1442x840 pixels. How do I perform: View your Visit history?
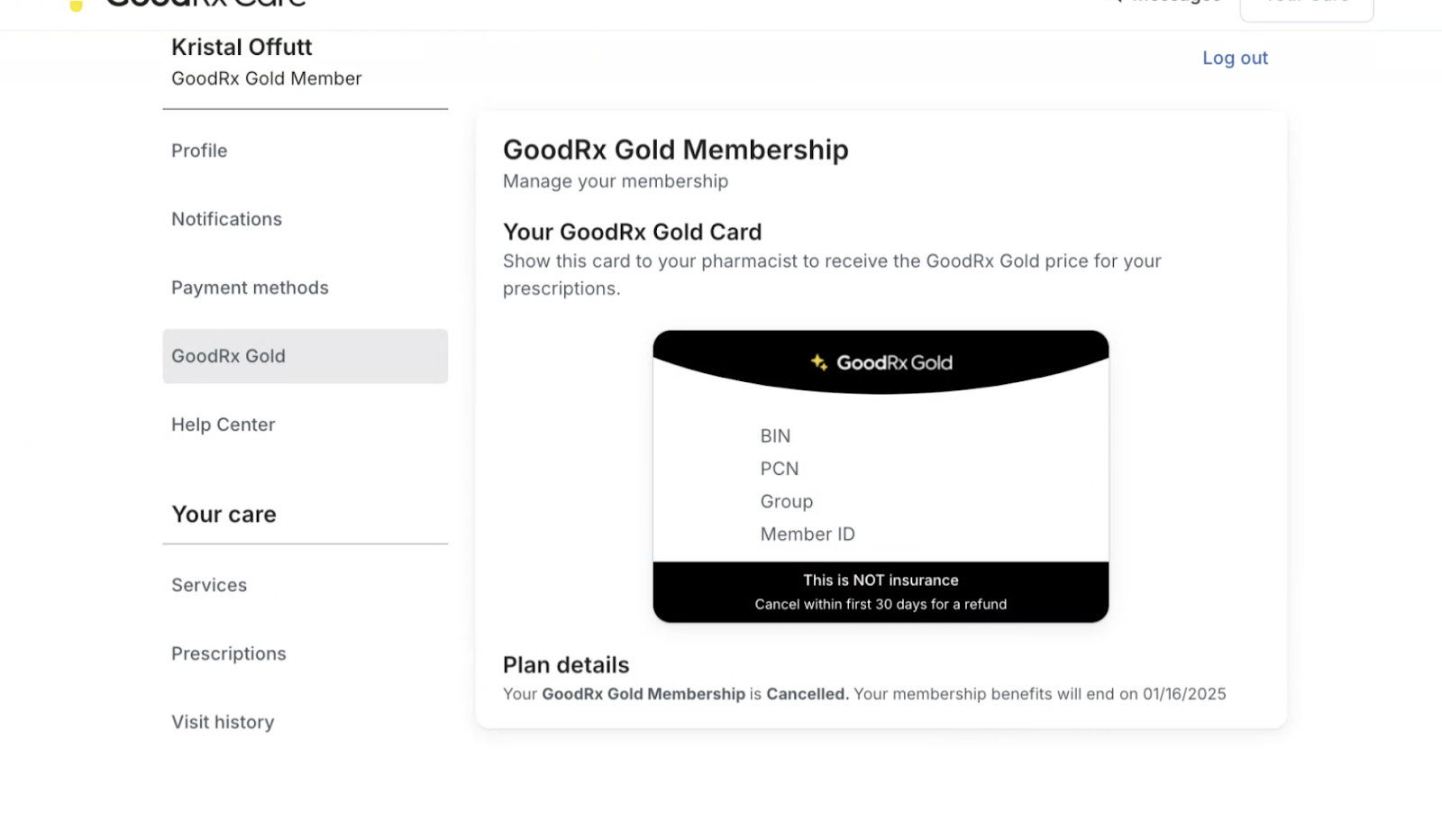click(223, 722)
